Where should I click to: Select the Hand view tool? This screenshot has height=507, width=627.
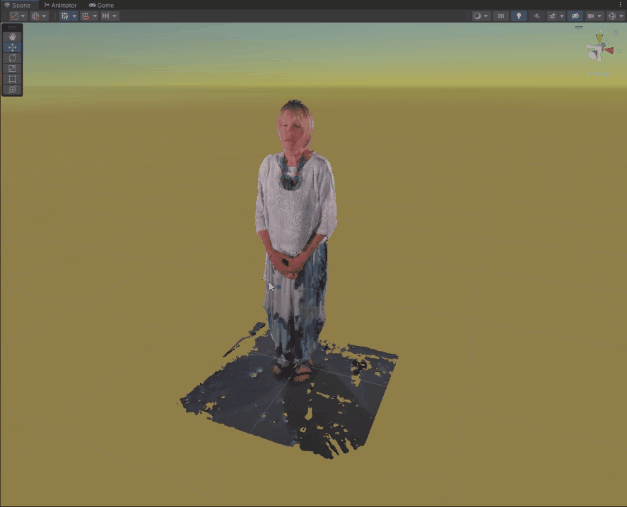[12, 37]
